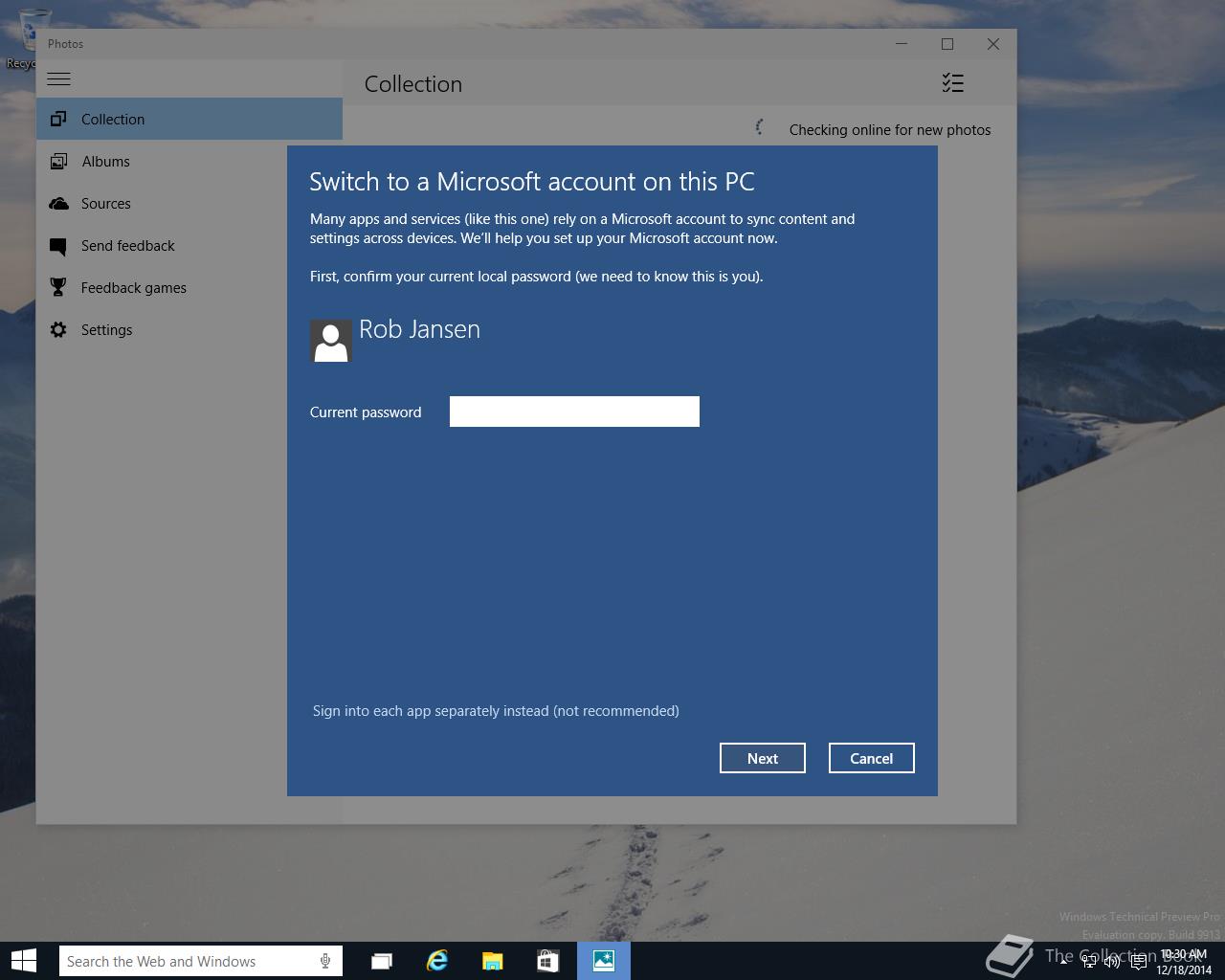Click 'Checking online for new photos' status

point(890,130)
